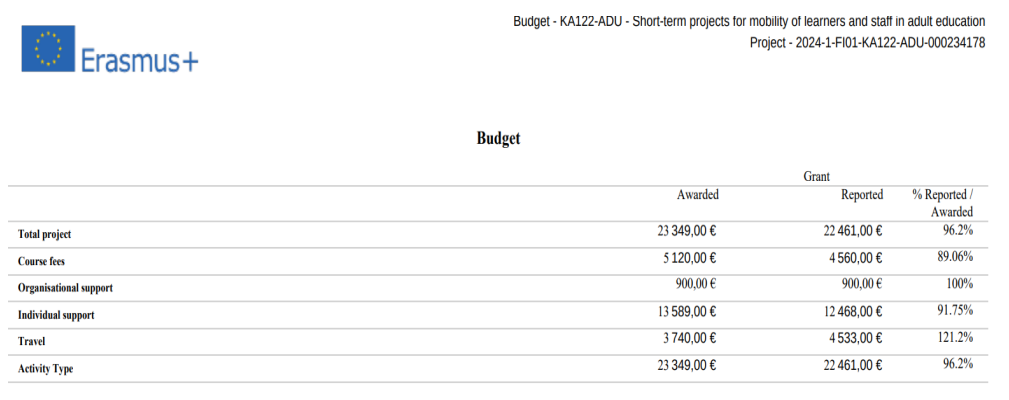Select the Course fees row label
This screenshot has width=1009, height=400.
pyautogui.click(x=41, y=261)
